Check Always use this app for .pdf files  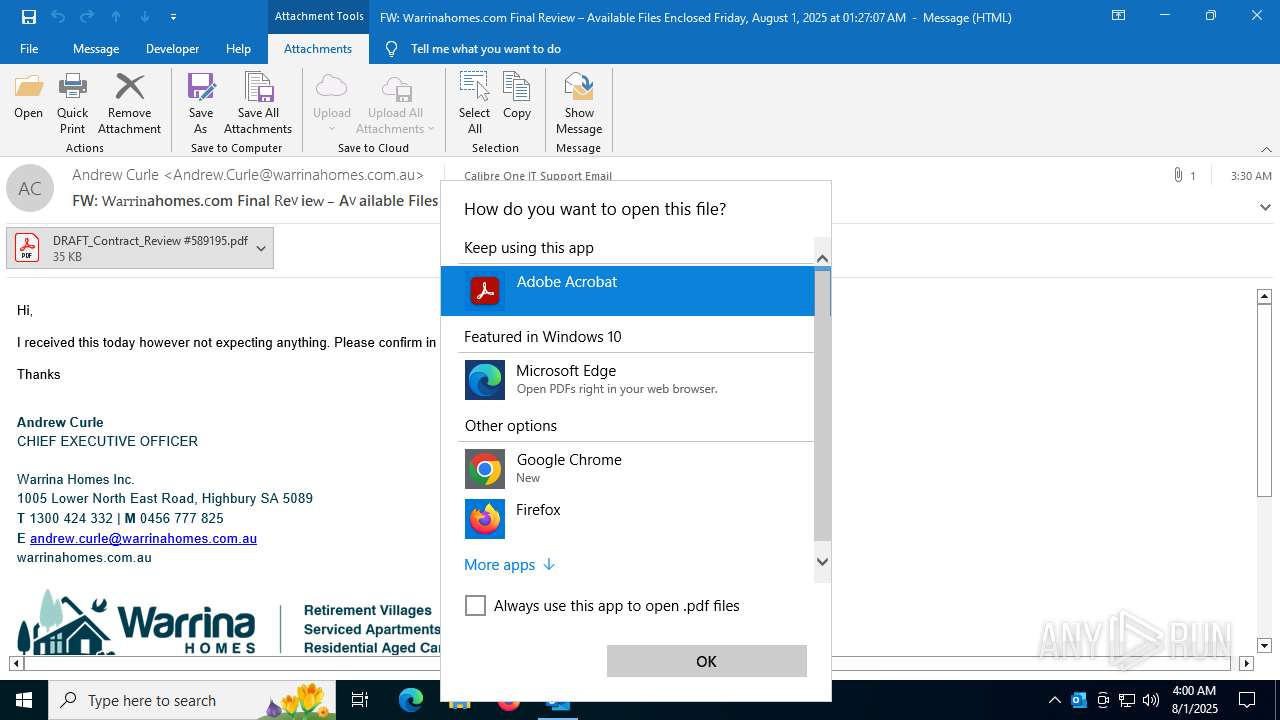click(476, 606)
